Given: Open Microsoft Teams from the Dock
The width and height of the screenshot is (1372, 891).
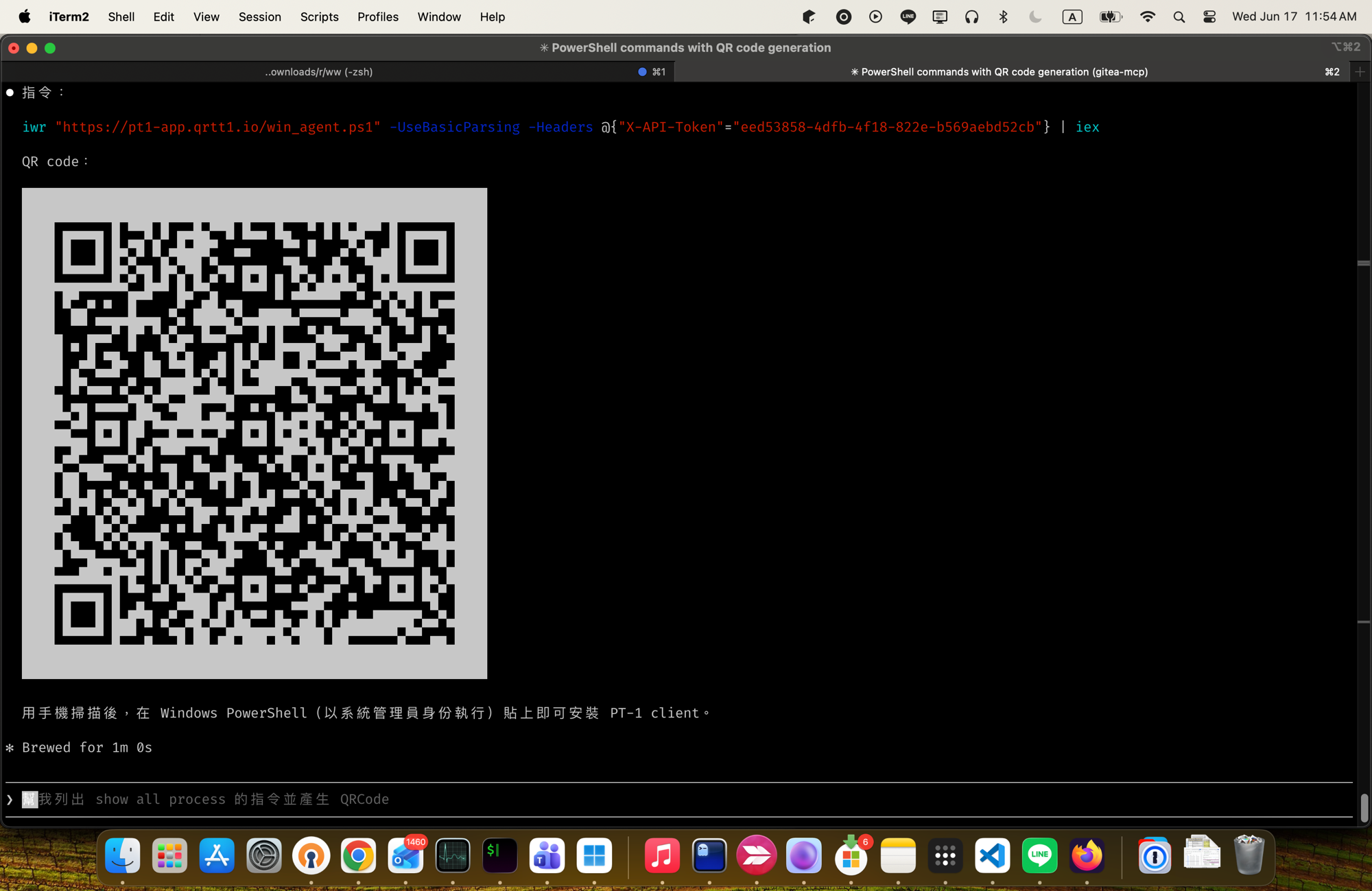Looking at the screenshot, I should pos(547,855).
